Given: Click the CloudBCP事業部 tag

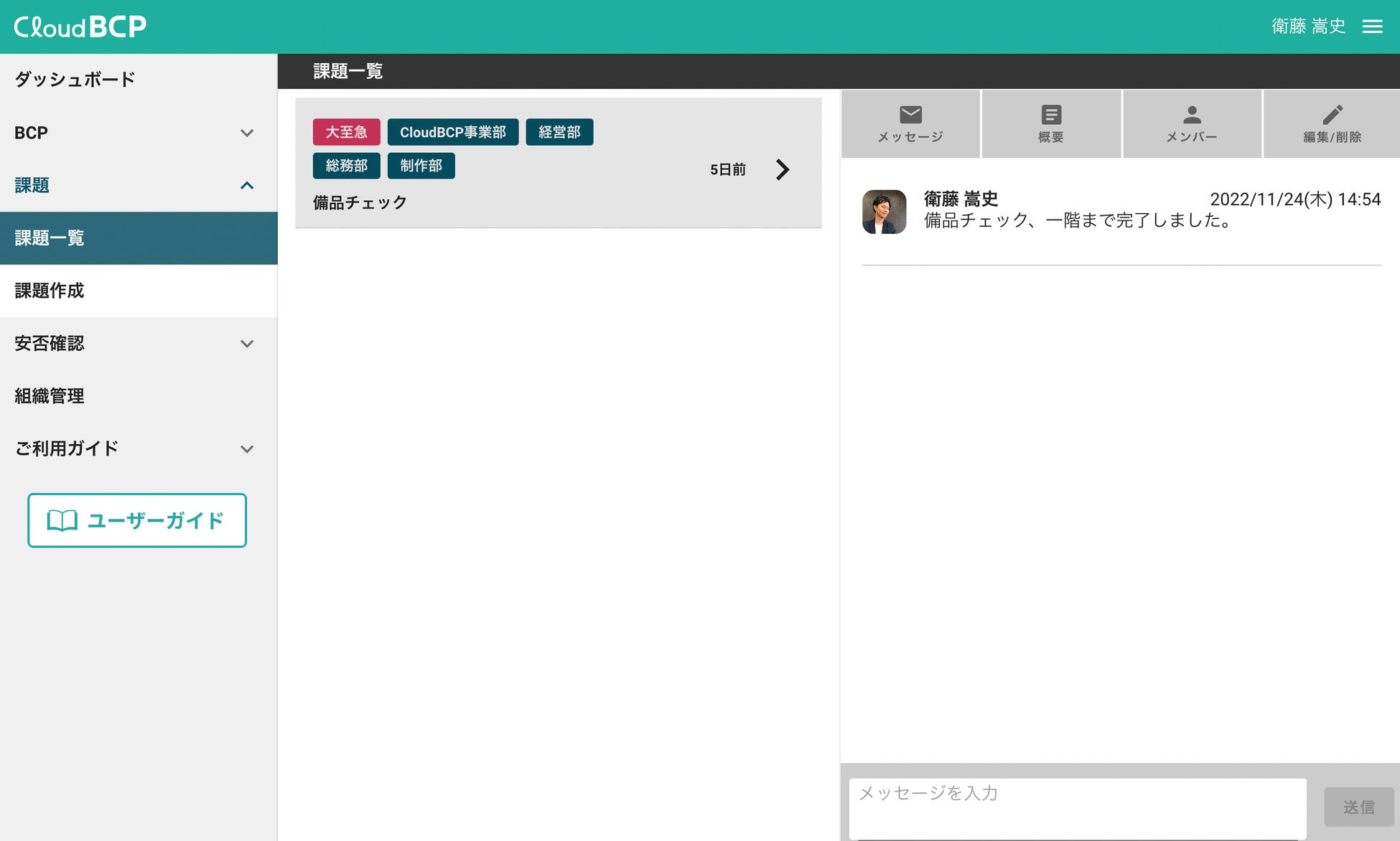Looking at the screenshot, I should click(452, 132).
